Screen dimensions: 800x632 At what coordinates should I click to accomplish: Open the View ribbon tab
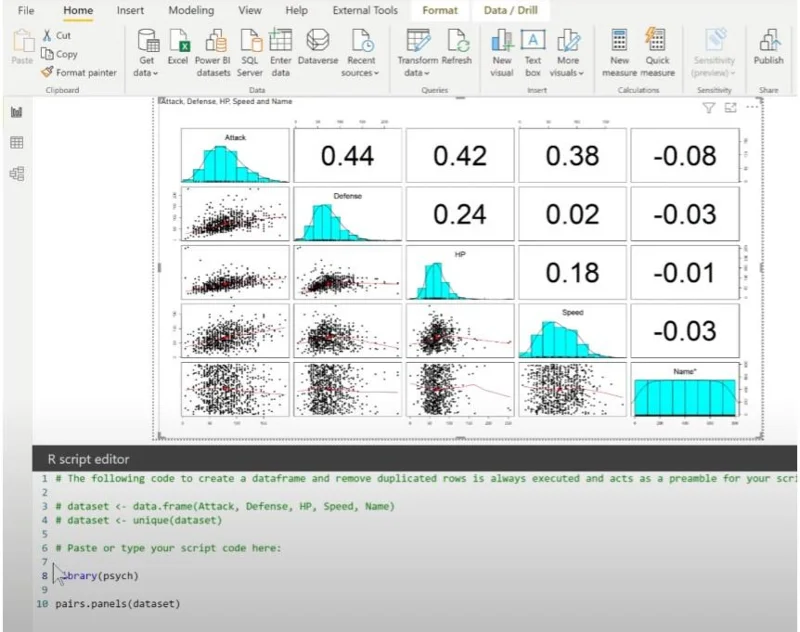point(250,10)
